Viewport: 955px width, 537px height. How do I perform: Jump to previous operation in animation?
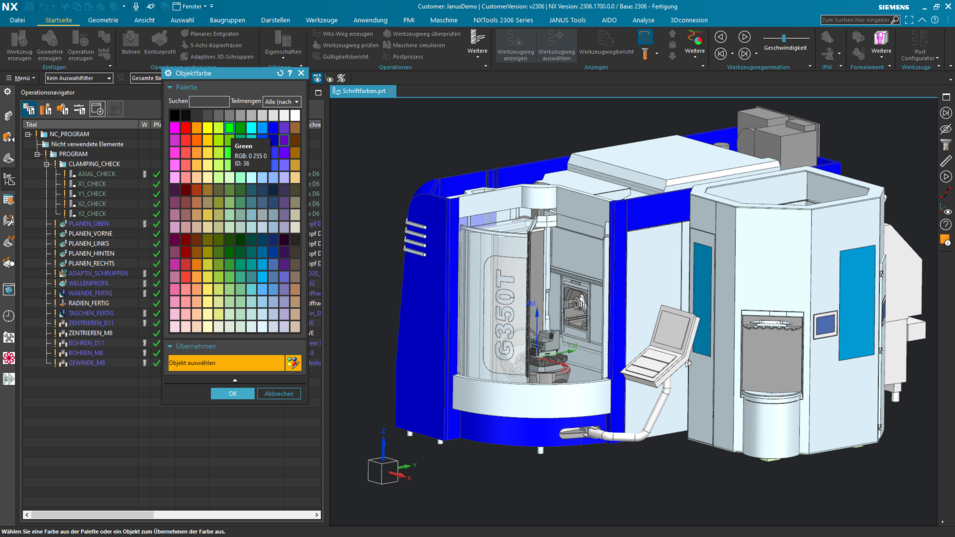721,54
